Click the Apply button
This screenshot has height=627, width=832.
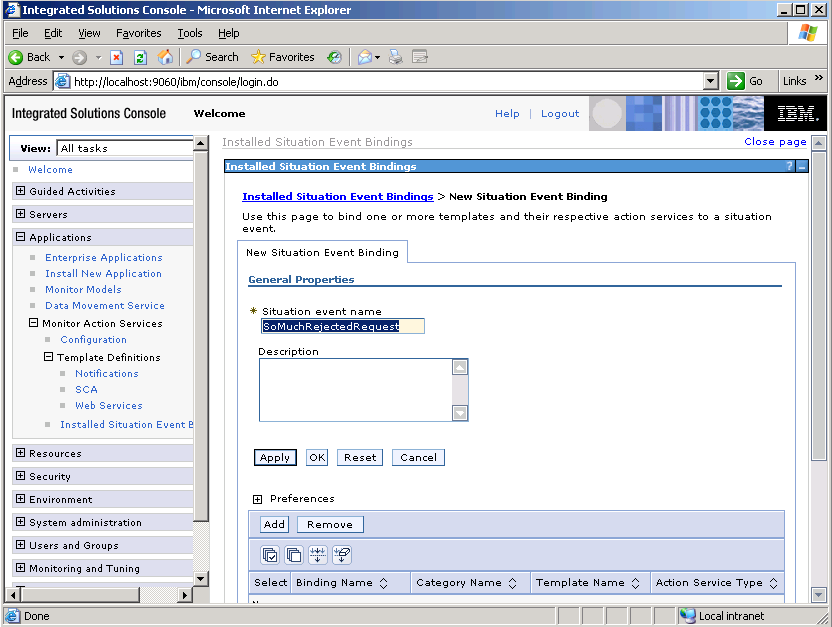tap(275, 458)
